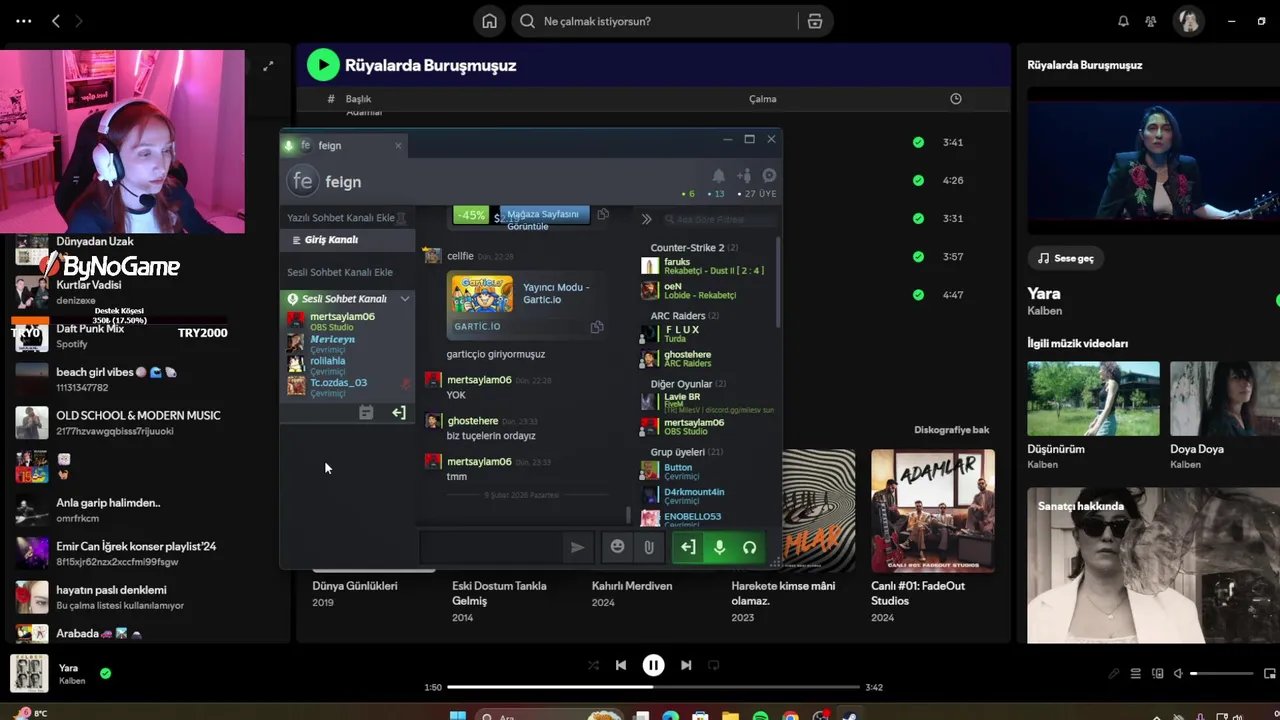Open the Giriş Kanalı text channel
The image size is (1280, 720).
click(x=347, y=240)
